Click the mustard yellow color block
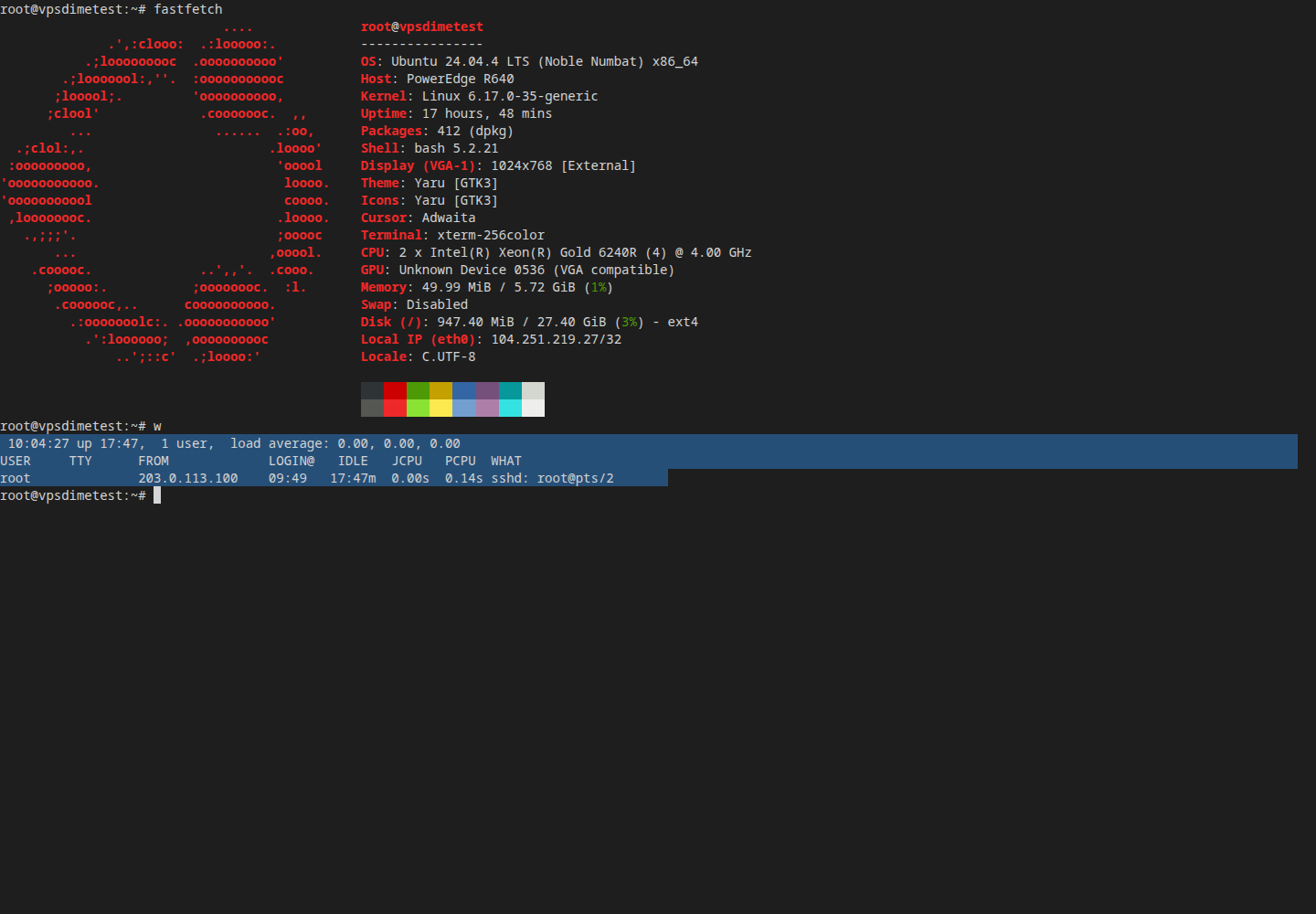This screenshot has height=914, width=1316. pyautogui.click(x=440, y=390)
